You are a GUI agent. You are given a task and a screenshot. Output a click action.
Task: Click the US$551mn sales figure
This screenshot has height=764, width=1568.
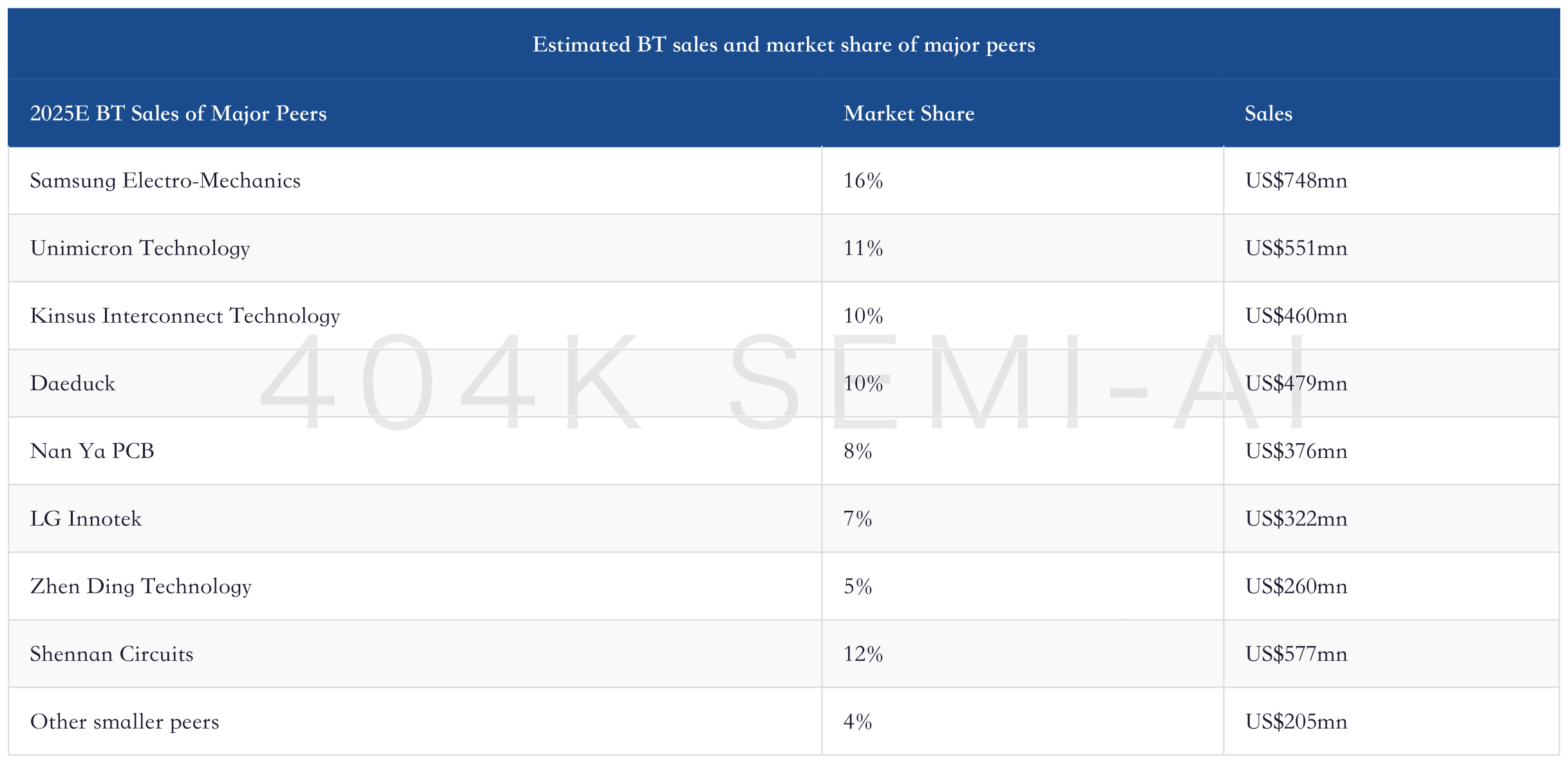tap(1296, 248)
